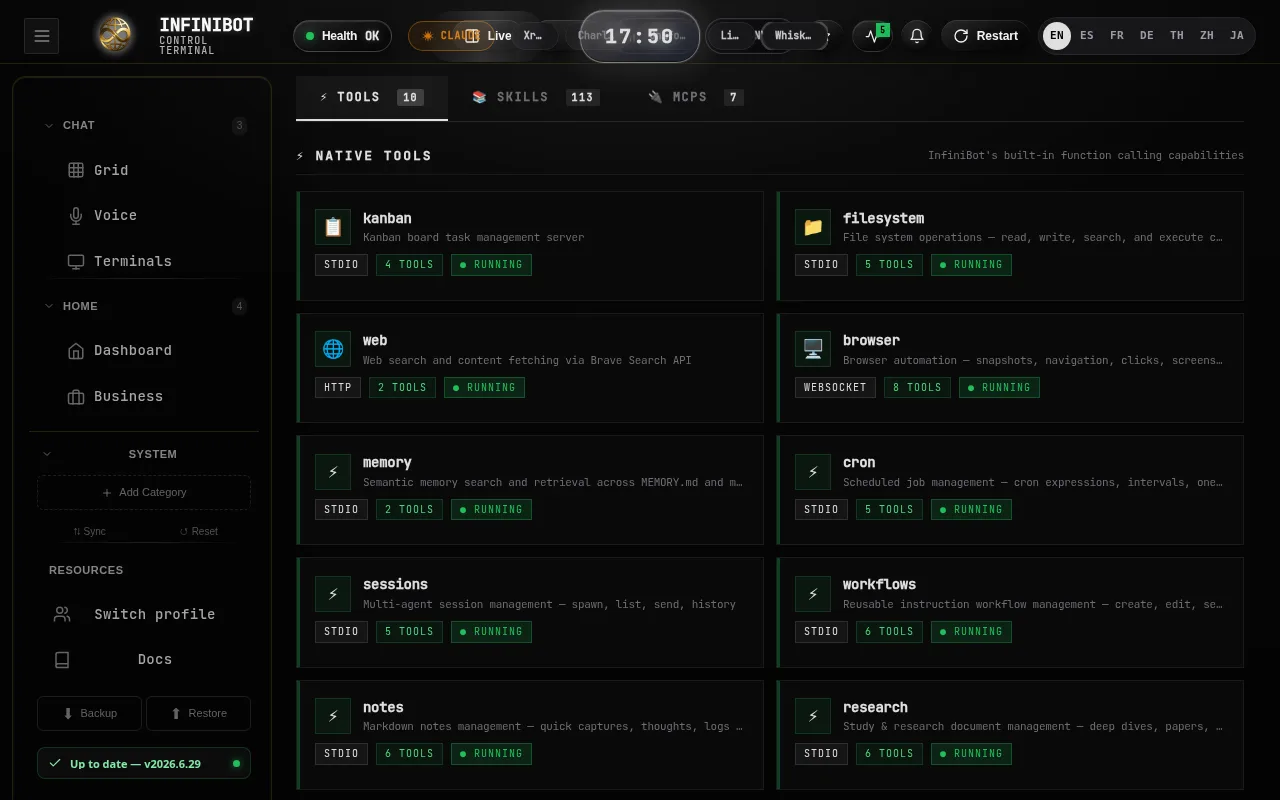Click the Voice microphone icon
The image size is (1280, 800).
76,216
